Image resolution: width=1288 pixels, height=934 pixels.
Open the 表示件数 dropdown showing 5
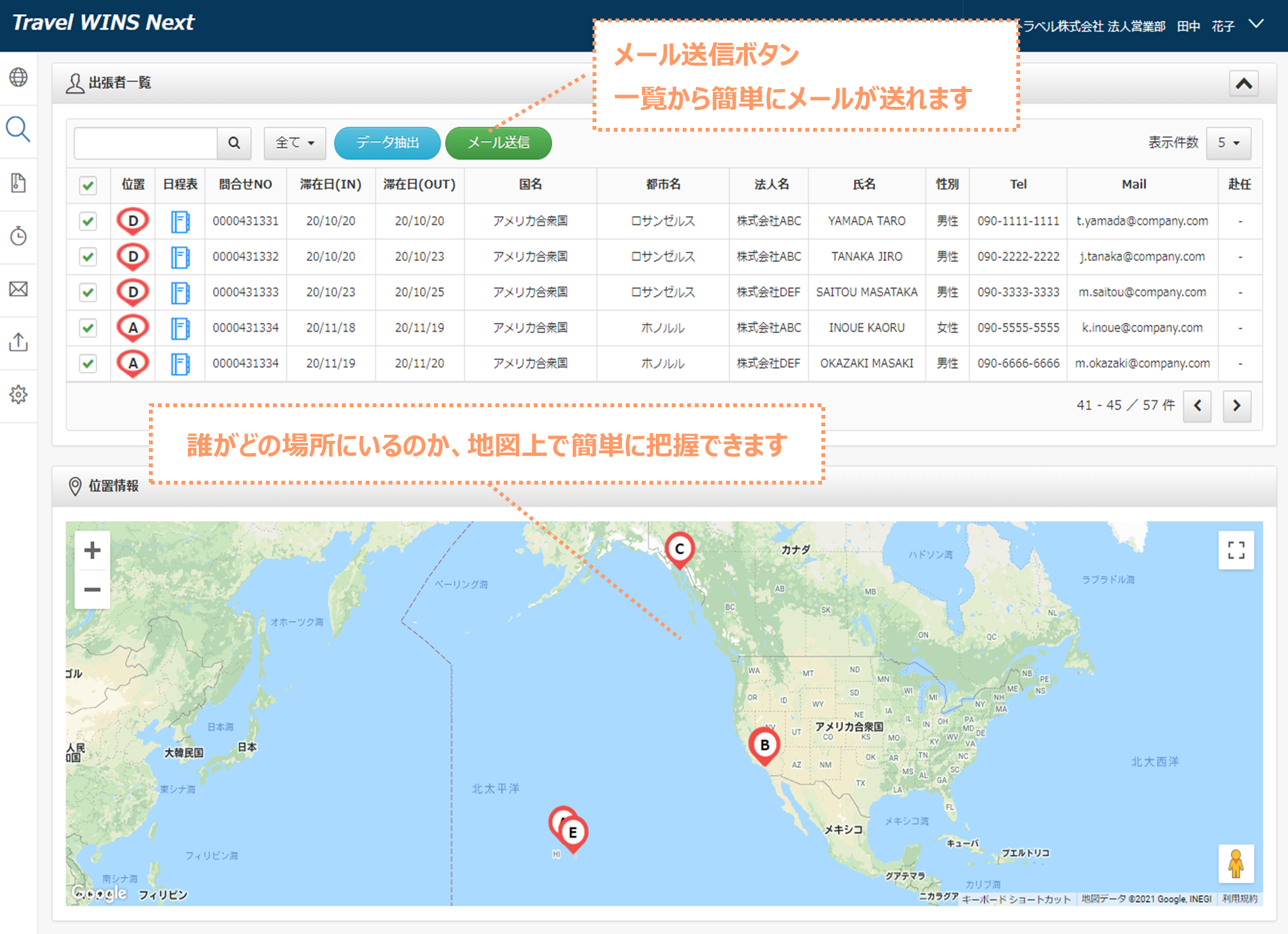coord(1229,143)
